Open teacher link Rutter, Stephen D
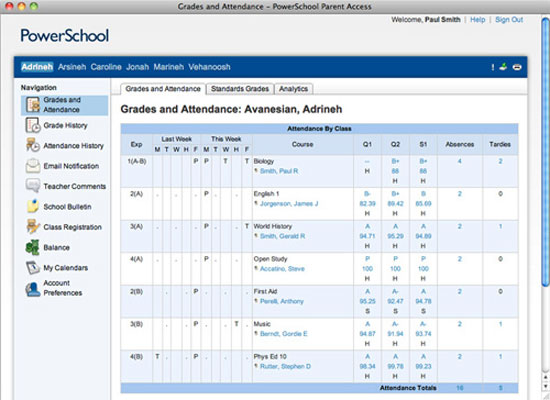 [x=285, y=366]
